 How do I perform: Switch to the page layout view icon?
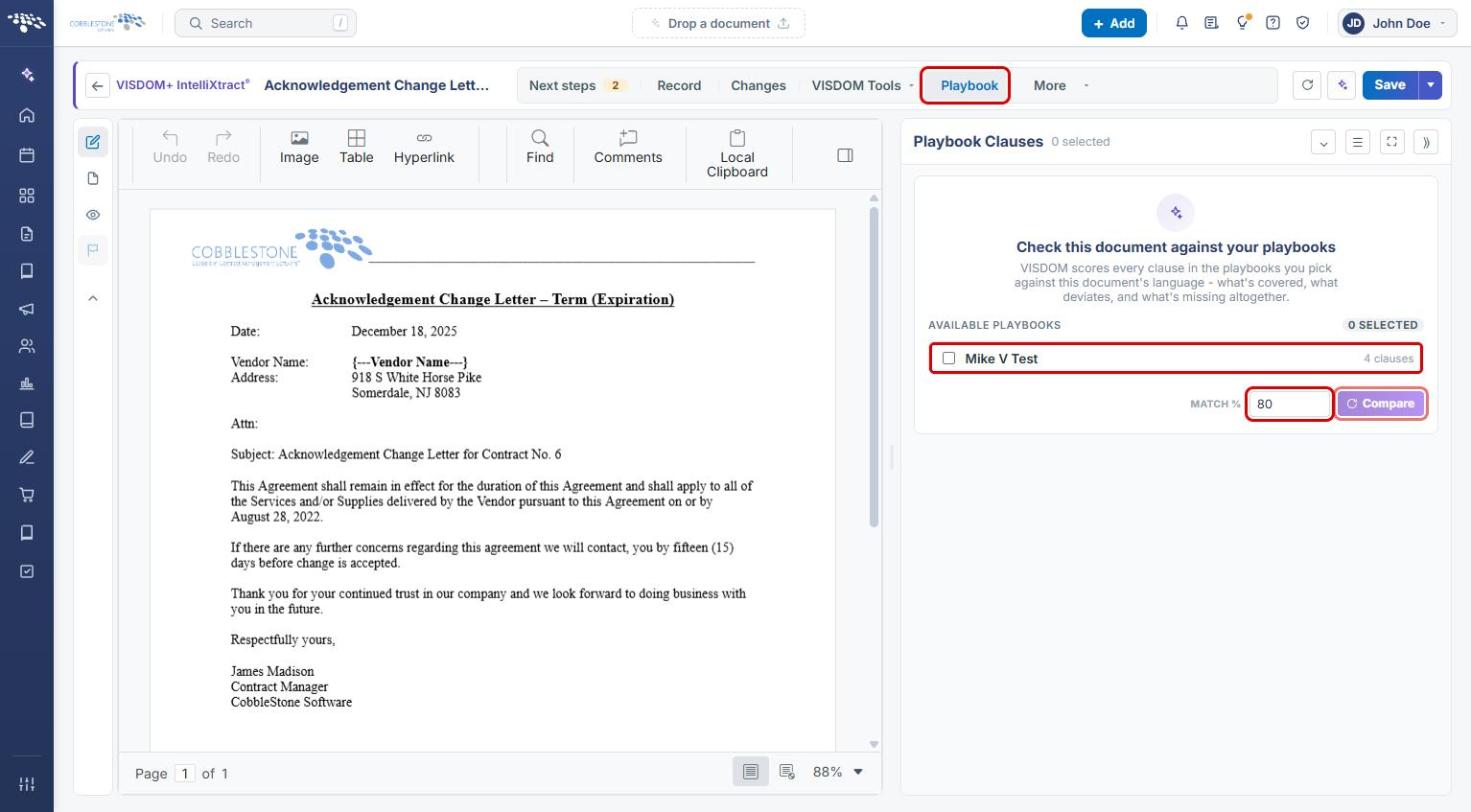(x=751, y=772)
